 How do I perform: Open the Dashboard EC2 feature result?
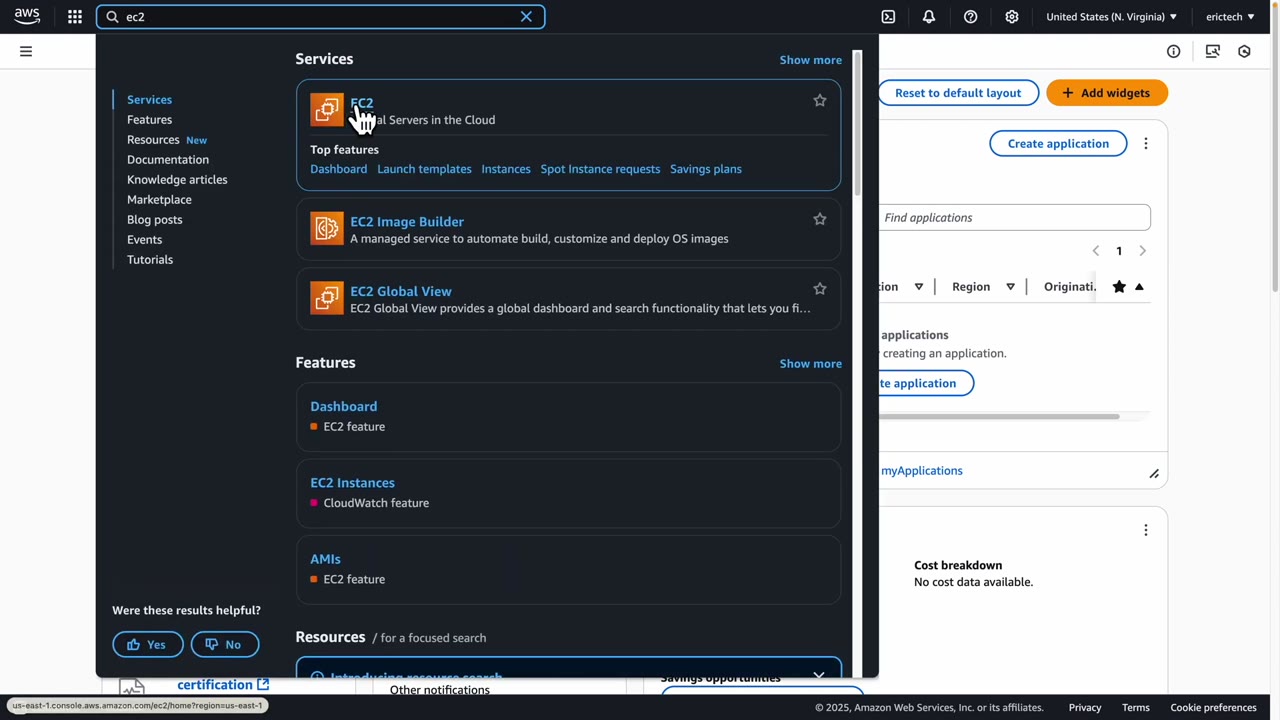(343, 406)
